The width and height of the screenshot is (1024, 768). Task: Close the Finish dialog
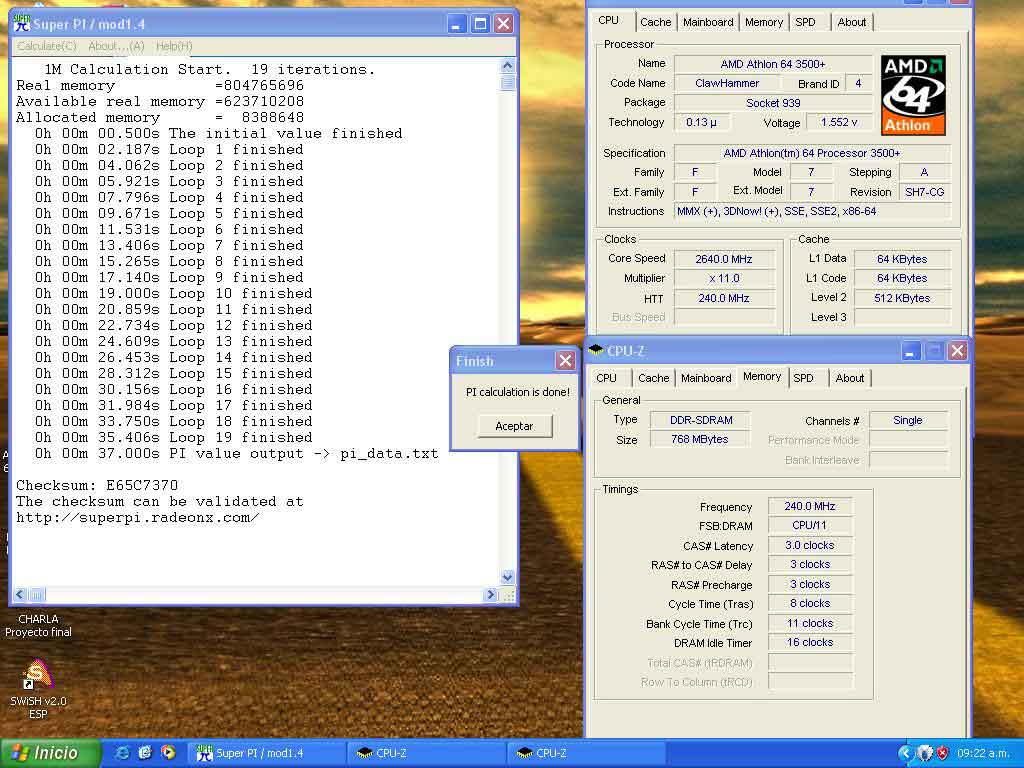pos(565,360)
